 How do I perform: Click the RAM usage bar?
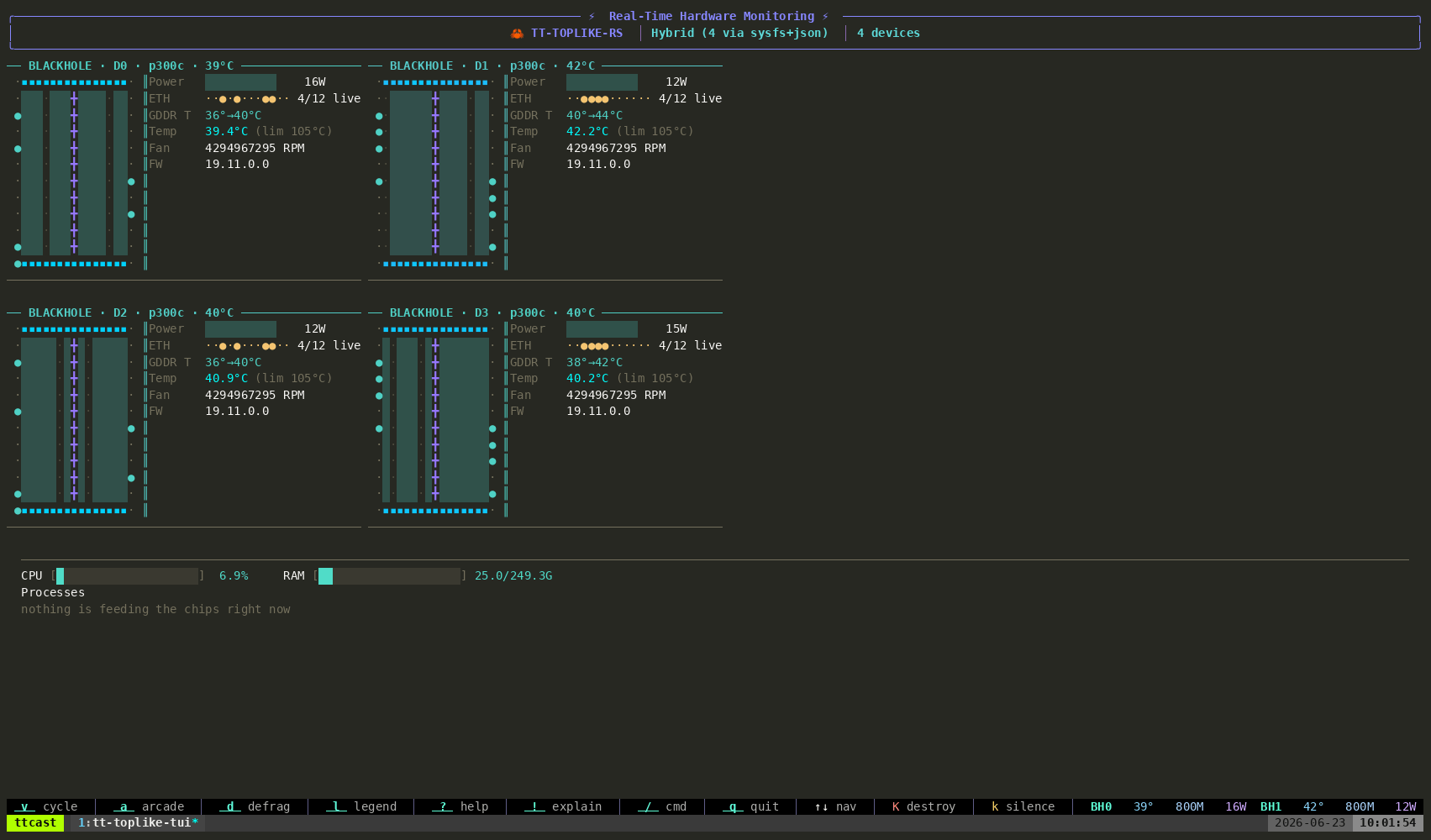click(389, 576)
